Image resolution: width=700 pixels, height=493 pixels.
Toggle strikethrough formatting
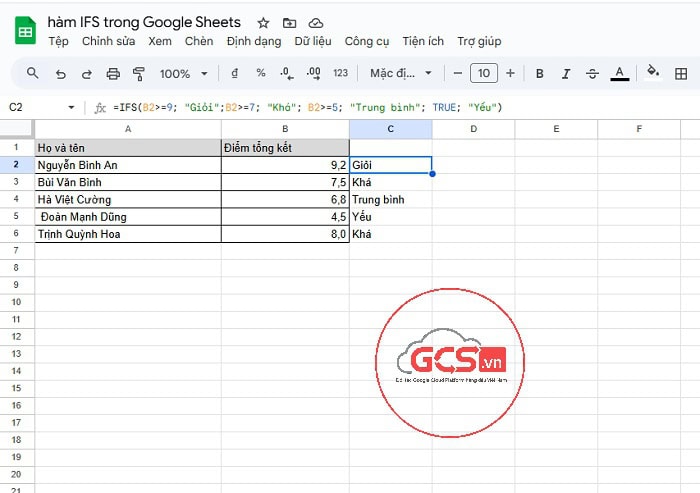click(x=592, y=73)
